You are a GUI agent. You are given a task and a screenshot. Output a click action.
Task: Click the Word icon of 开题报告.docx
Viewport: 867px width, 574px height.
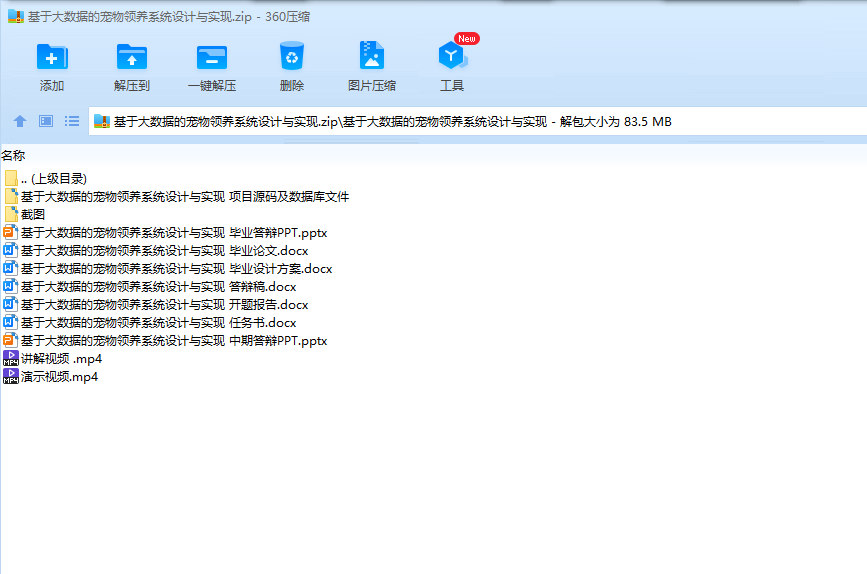click(11, 304)
